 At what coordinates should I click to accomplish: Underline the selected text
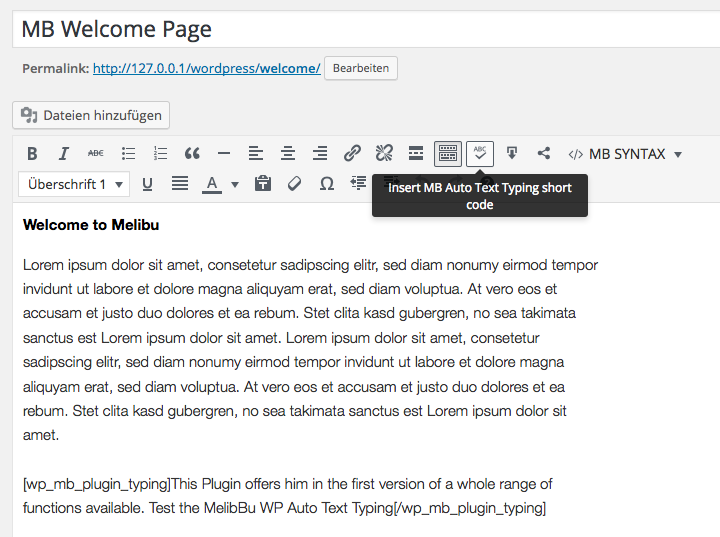147,184
